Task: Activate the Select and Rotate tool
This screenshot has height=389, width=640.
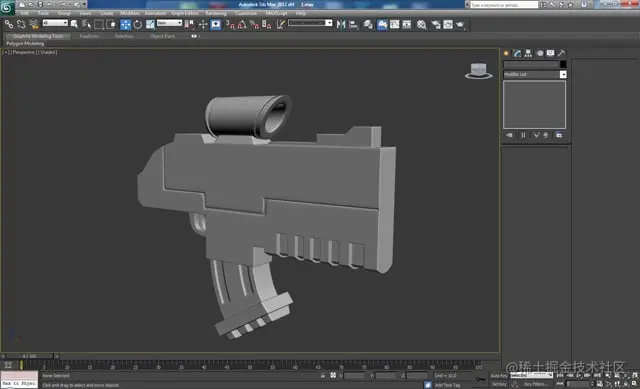Action: 138,24
